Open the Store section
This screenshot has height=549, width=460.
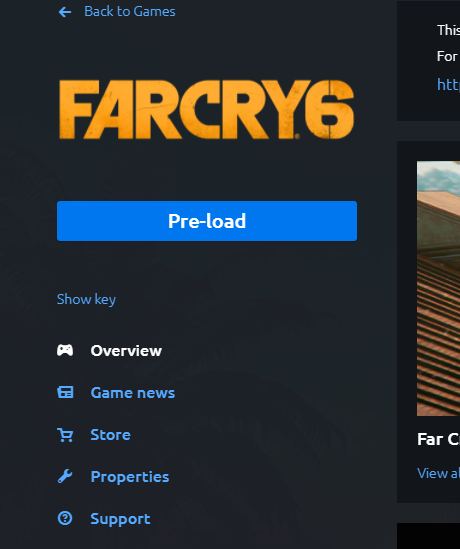(111, 435)
